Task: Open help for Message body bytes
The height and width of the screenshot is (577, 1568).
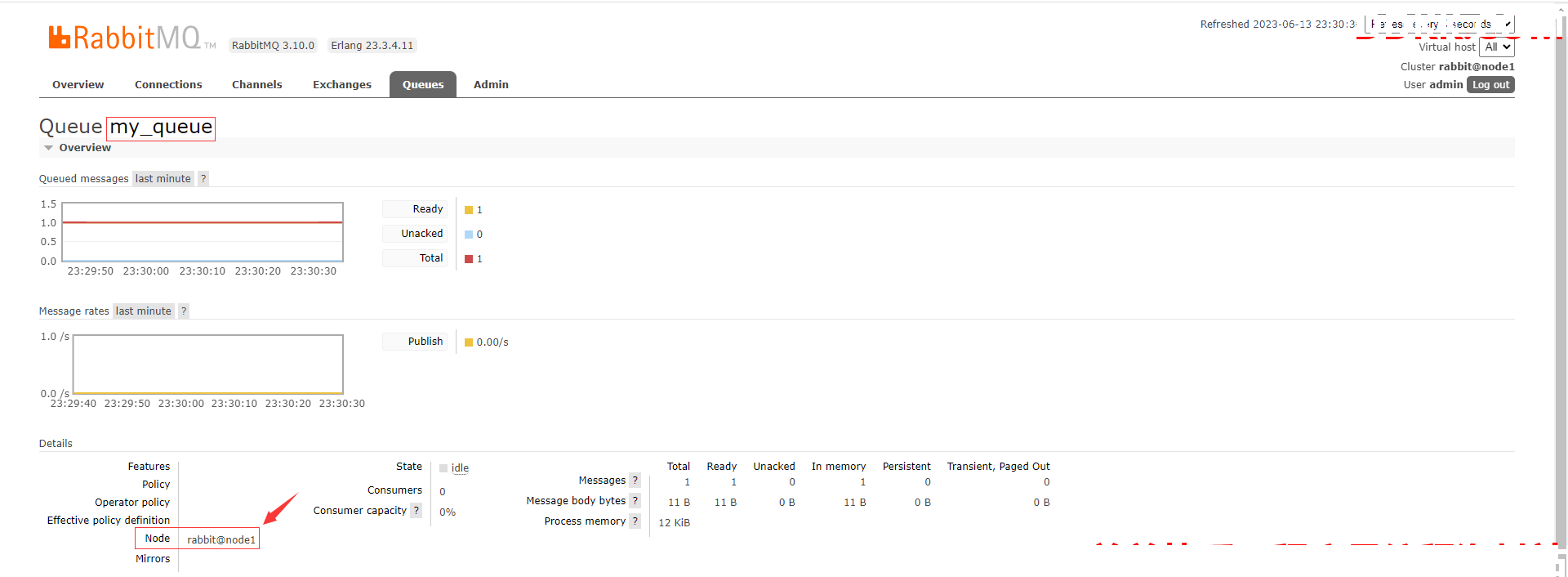Action: [635, 501]
